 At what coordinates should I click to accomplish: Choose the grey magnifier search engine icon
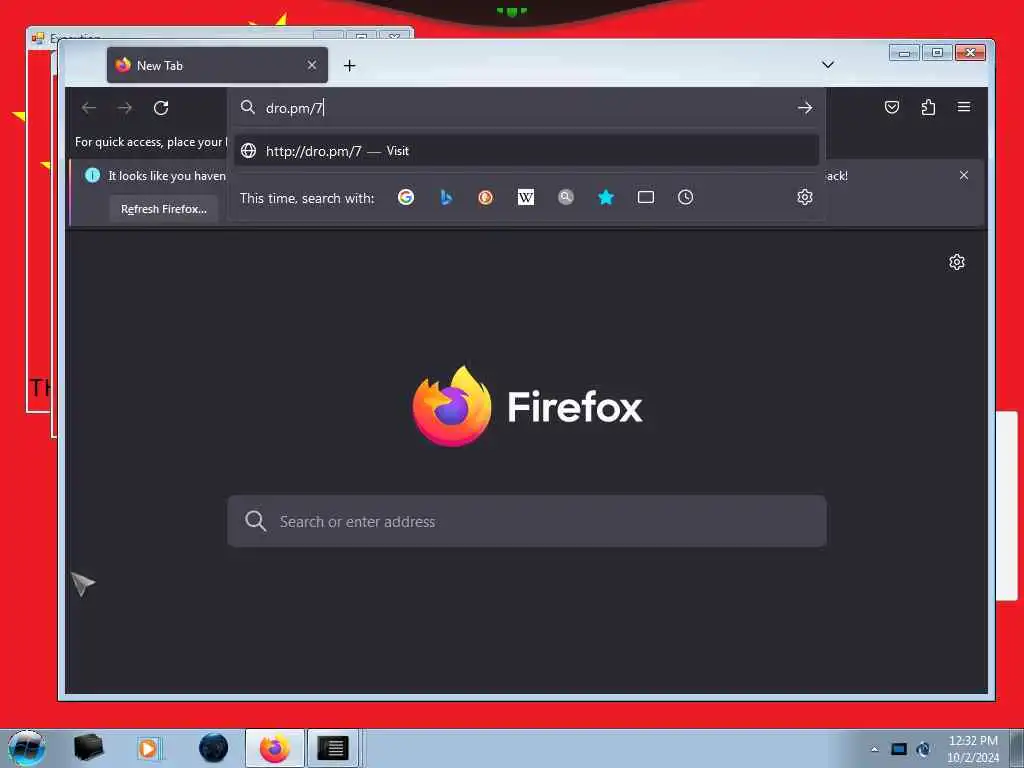tap(566, 197)
